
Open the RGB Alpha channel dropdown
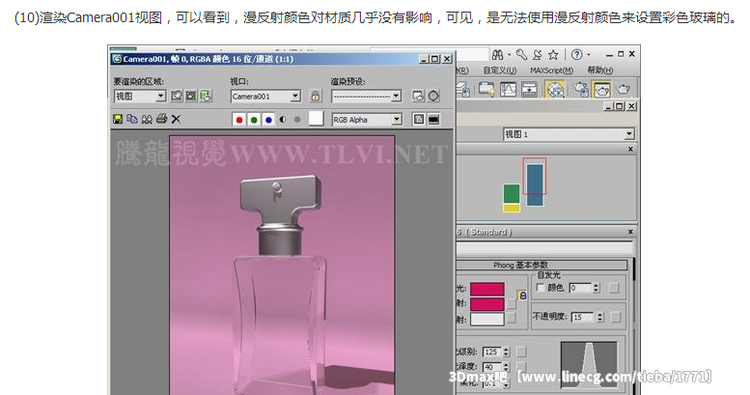pyautogui.click(x=367, y=120)
